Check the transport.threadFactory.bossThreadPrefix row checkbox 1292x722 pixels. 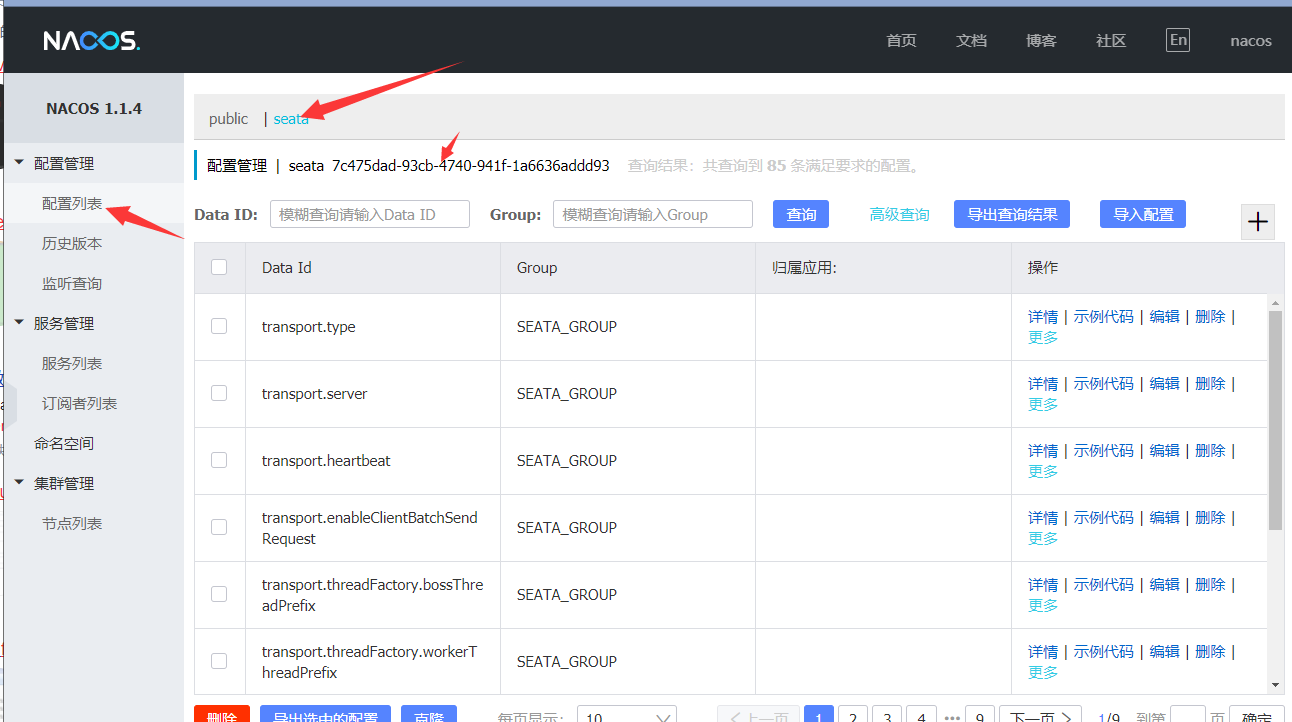coord(219,594)
